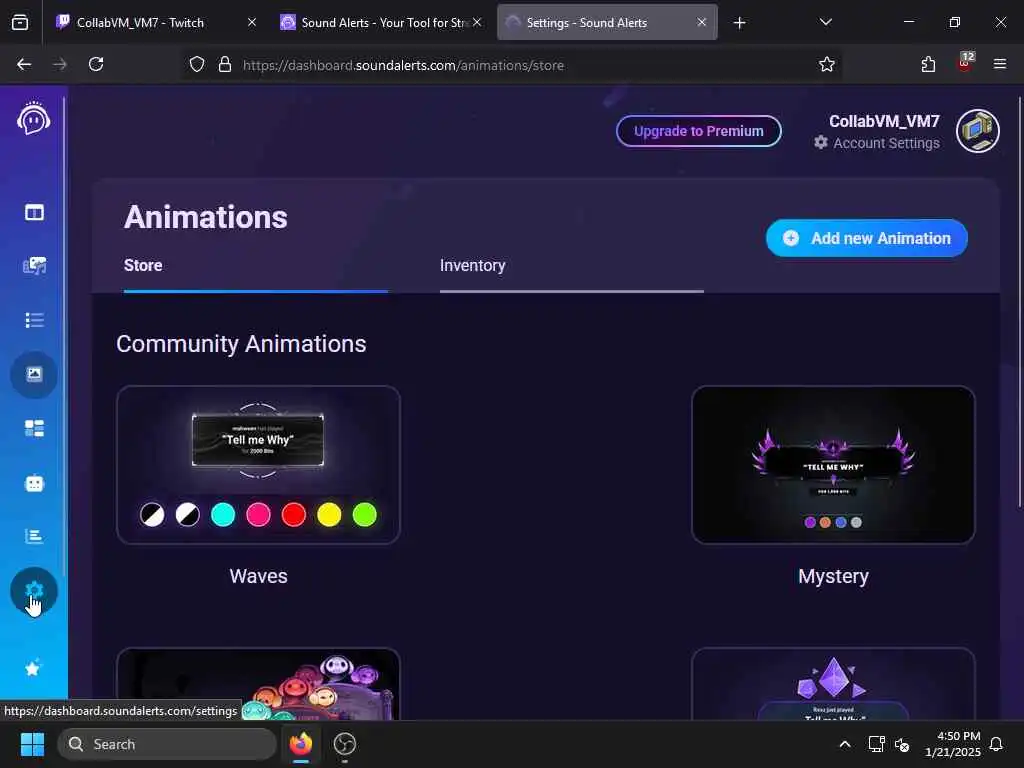
Task: Reload the page with refresh icon
Action: [x=96, y=64]
